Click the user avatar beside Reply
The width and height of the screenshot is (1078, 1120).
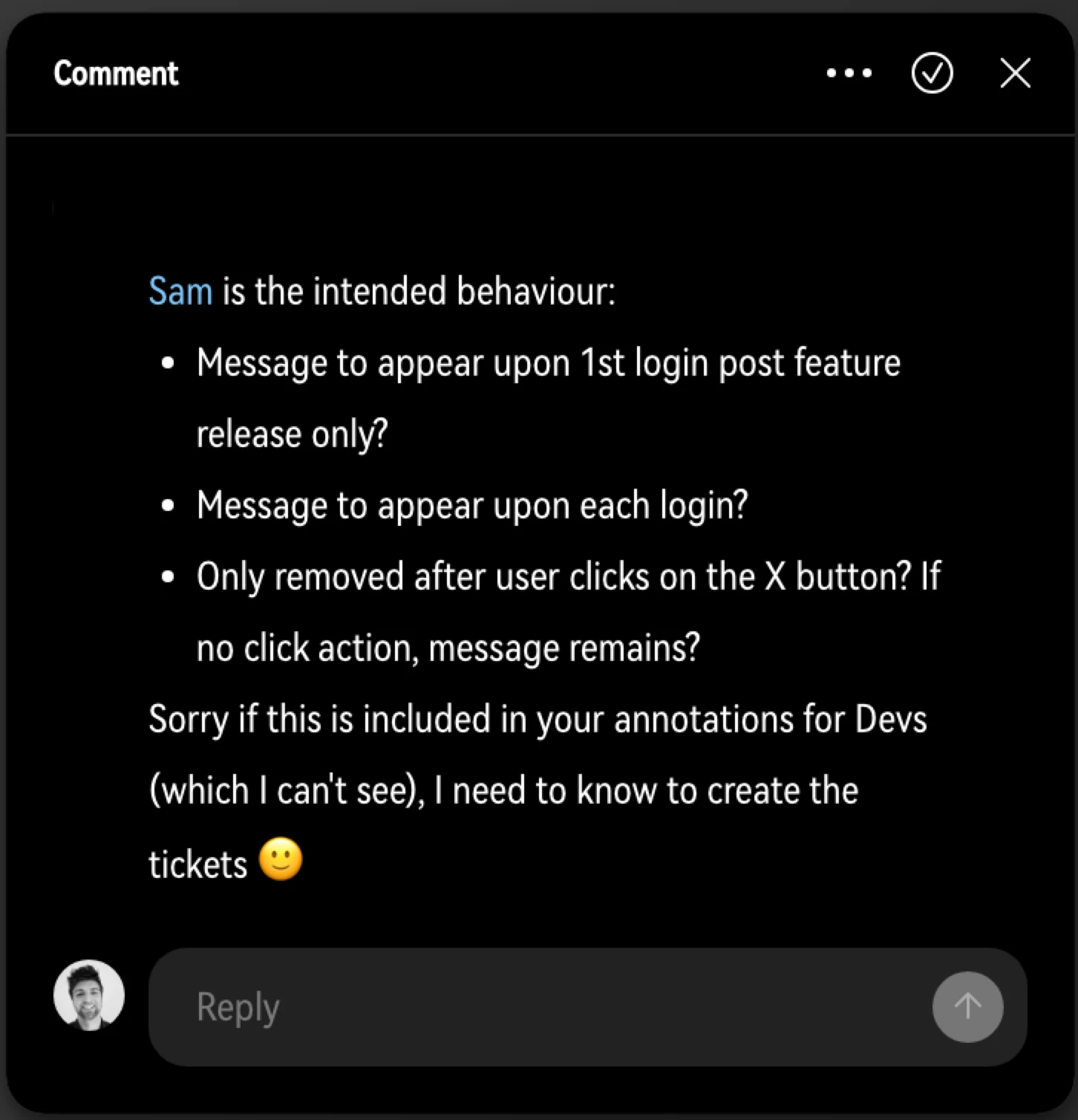click(x=88, y=995)
